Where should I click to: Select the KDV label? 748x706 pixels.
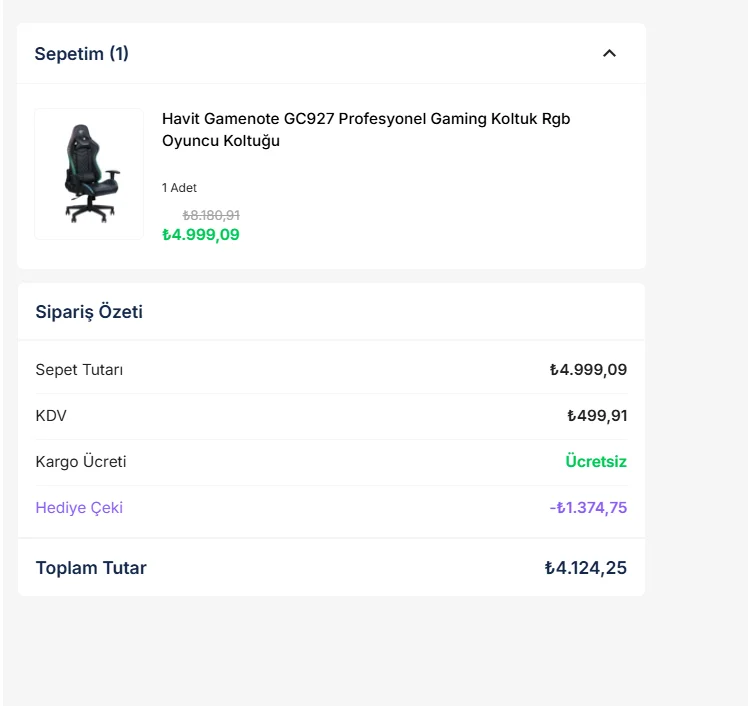(x=51, y=416)
